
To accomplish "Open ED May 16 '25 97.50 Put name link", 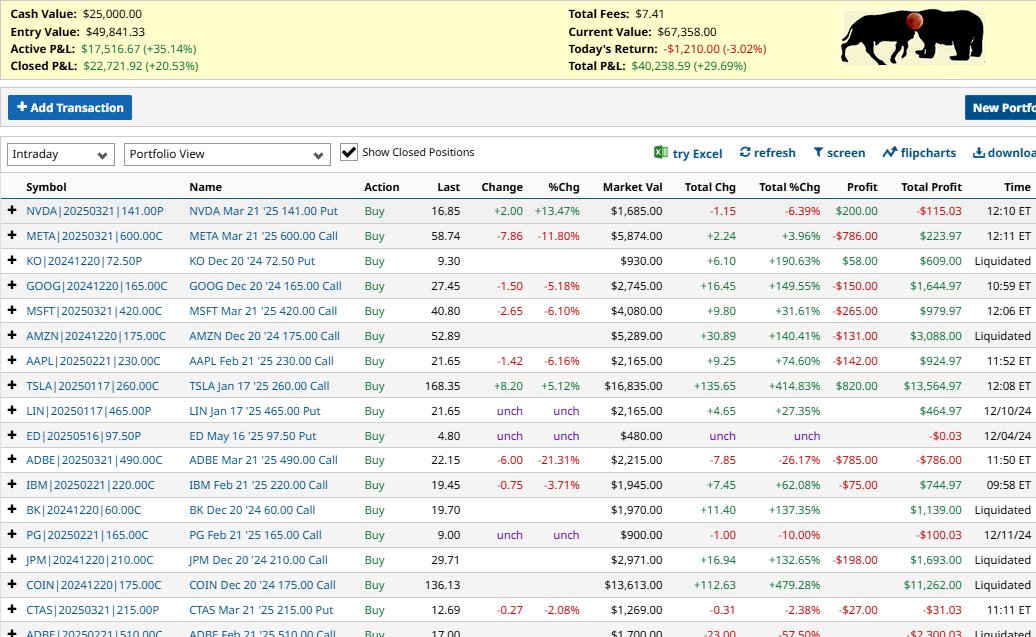I will [252, 436].
